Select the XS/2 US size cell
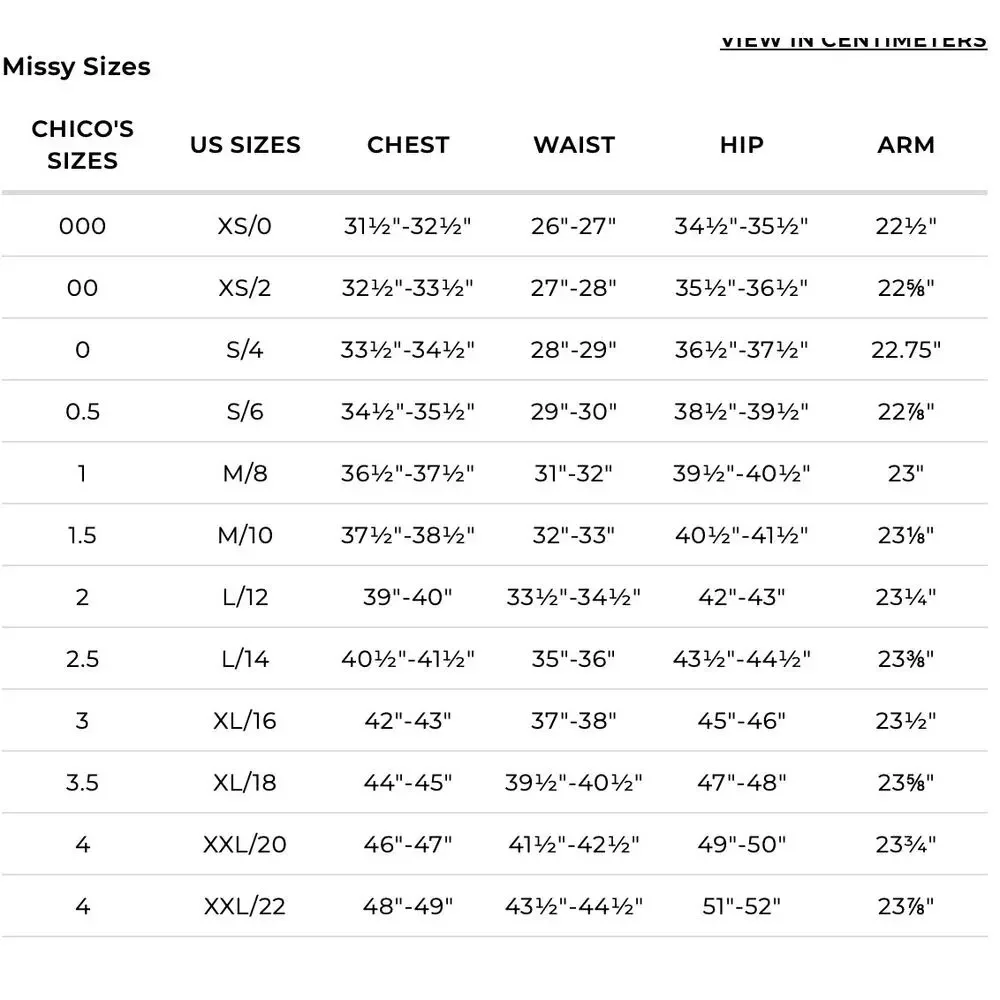1000x1000 pixels. coord(245,288)
